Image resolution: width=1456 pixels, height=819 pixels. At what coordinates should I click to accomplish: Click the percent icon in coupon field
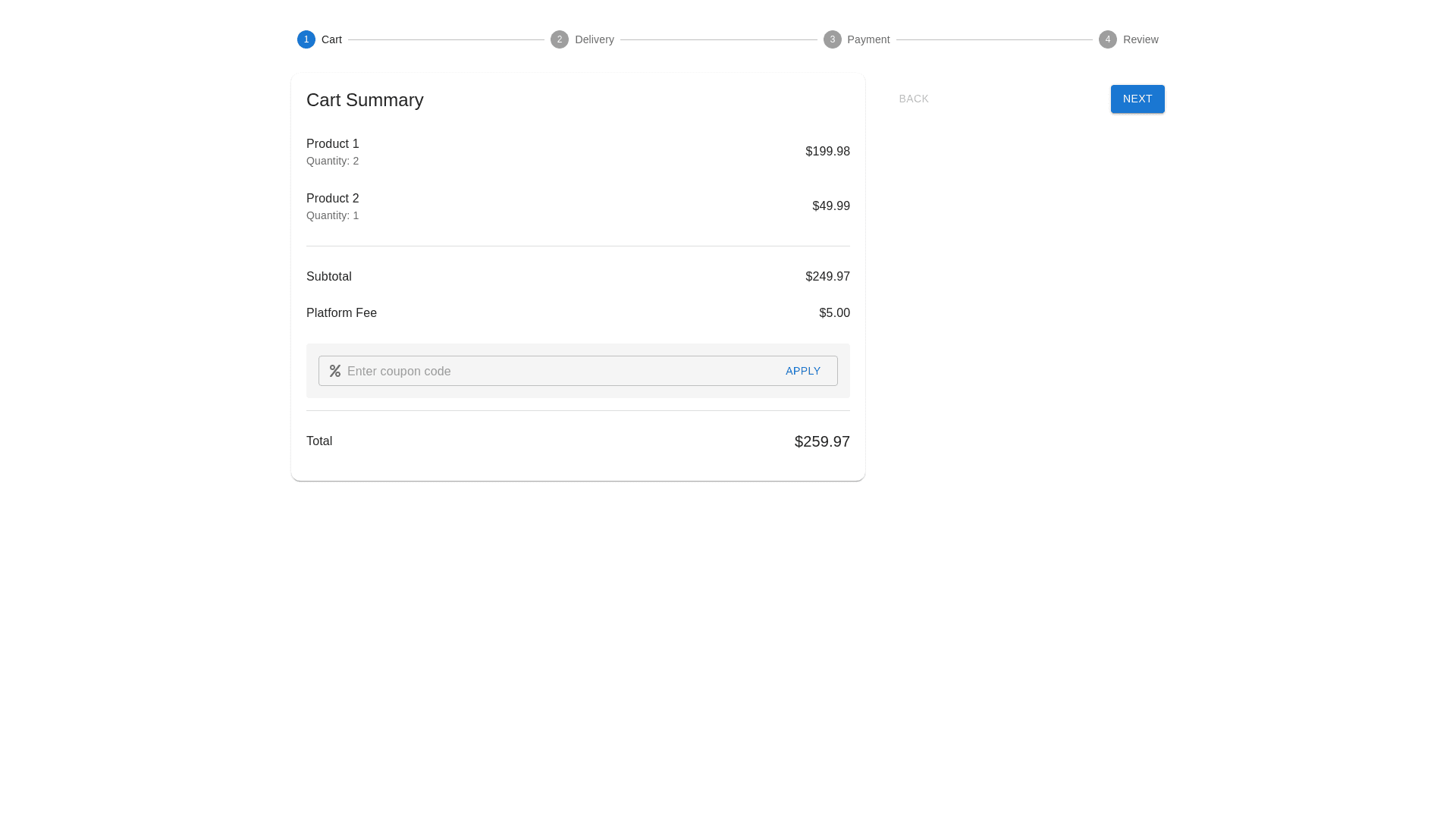click(334, 371)
